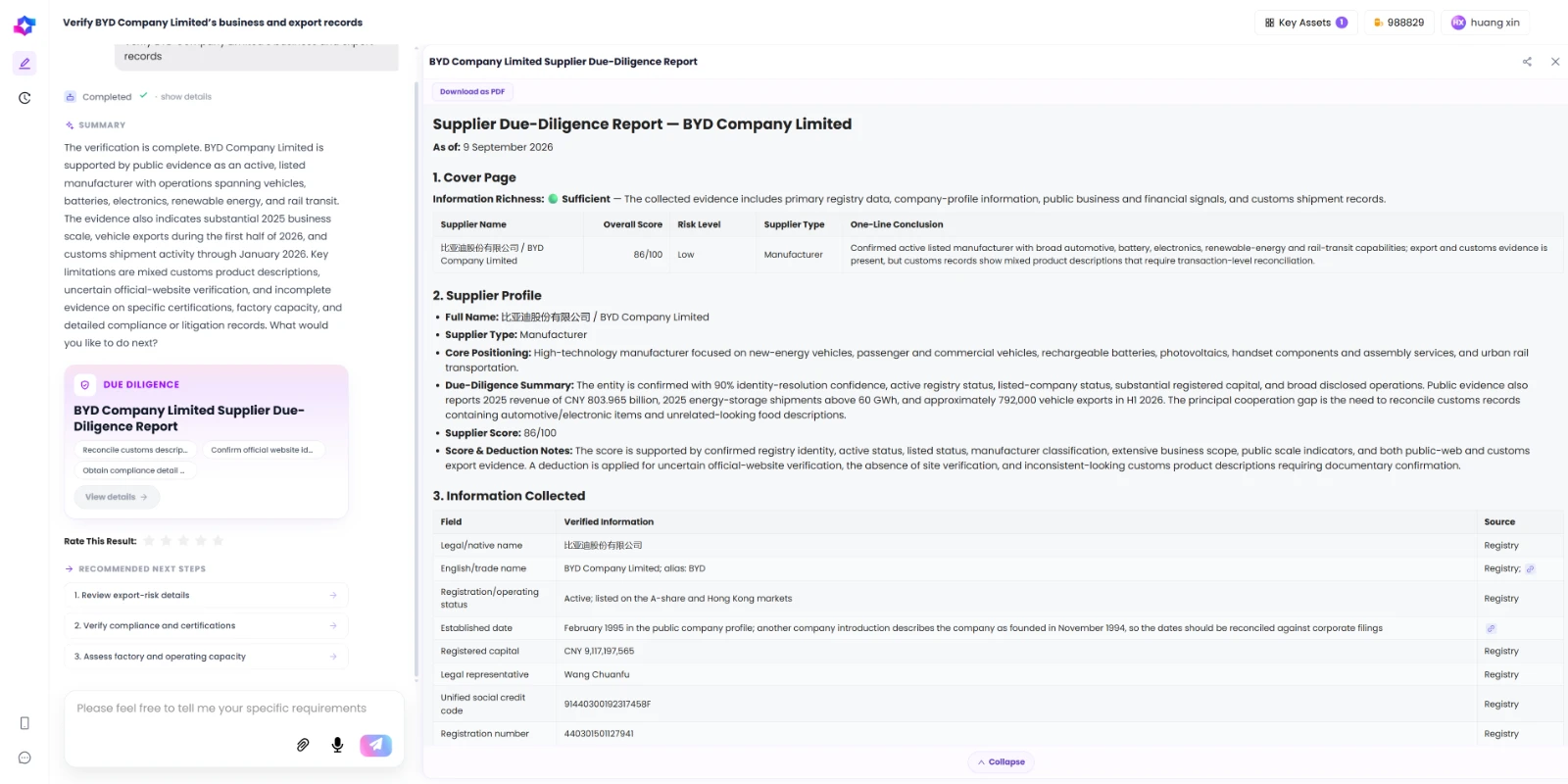
Task: Select Reconcile customs descrip... chip
Action: 135,451
